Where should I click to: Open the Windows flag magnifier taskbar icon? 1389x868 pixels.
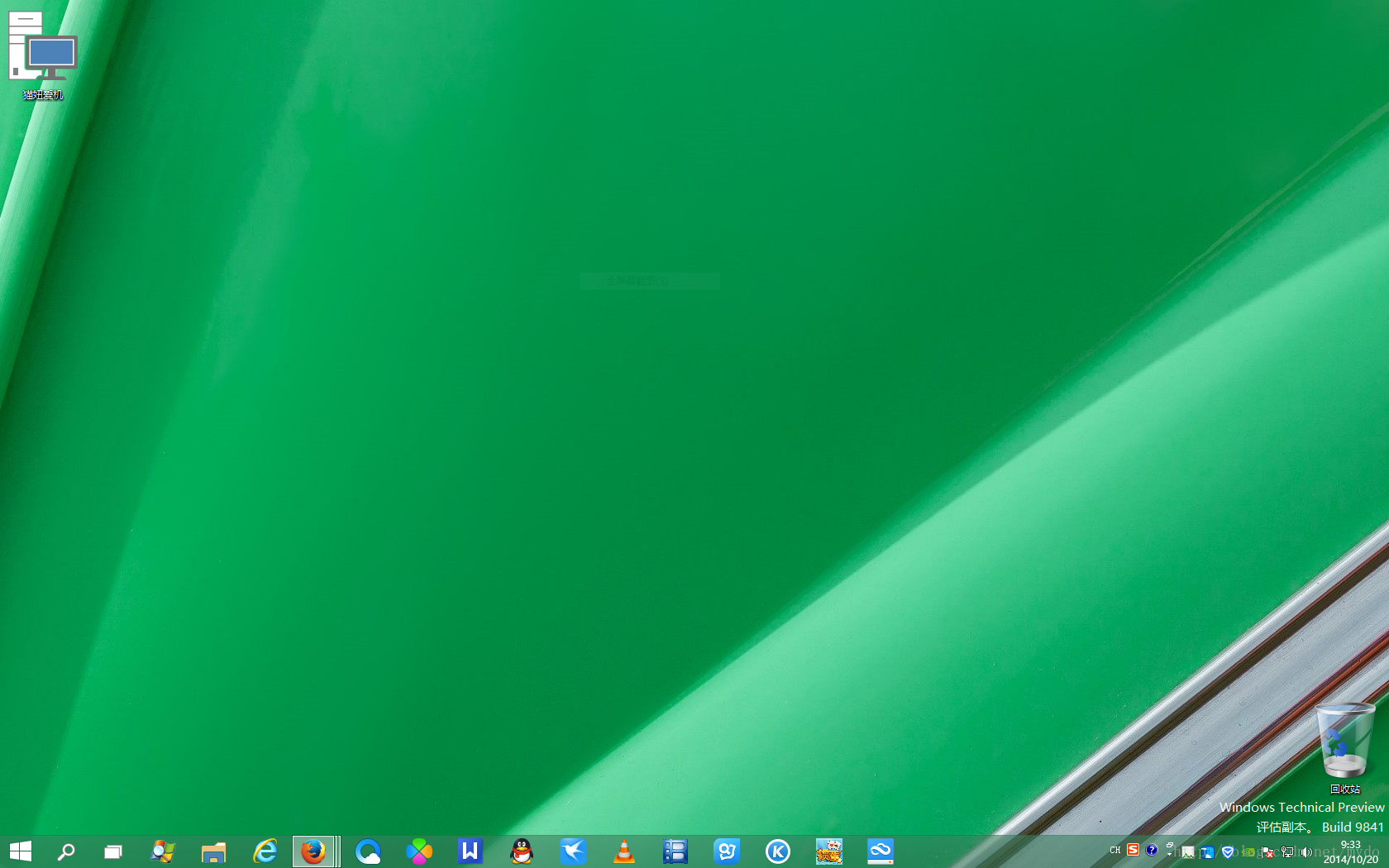tap(163, 851)
